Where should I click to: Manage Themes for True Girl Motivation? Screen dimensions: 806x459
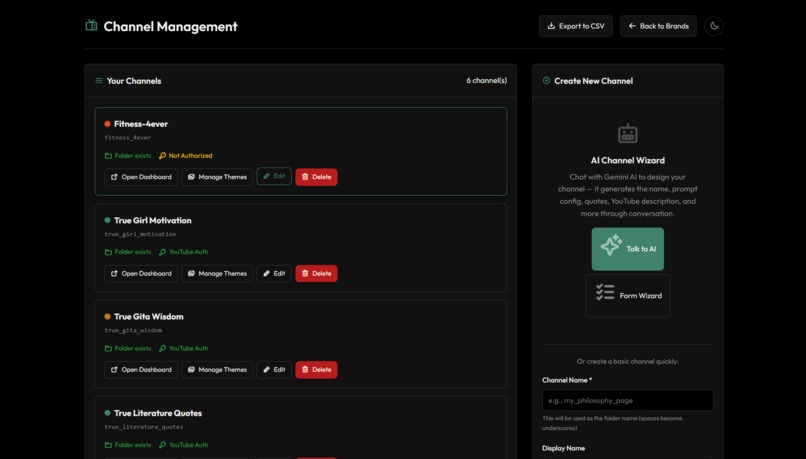tap(217, 273)
